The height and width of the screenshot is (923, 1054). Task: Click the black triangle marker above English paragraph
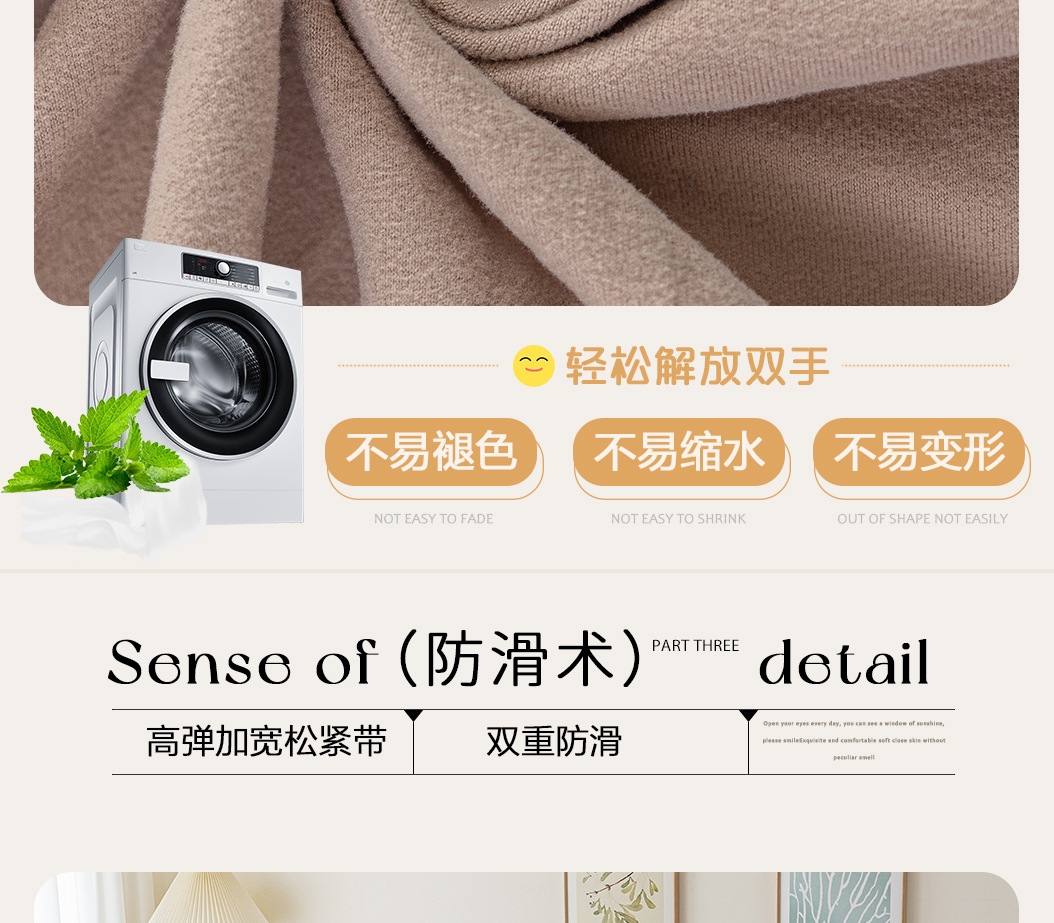[x=748, y=715]
